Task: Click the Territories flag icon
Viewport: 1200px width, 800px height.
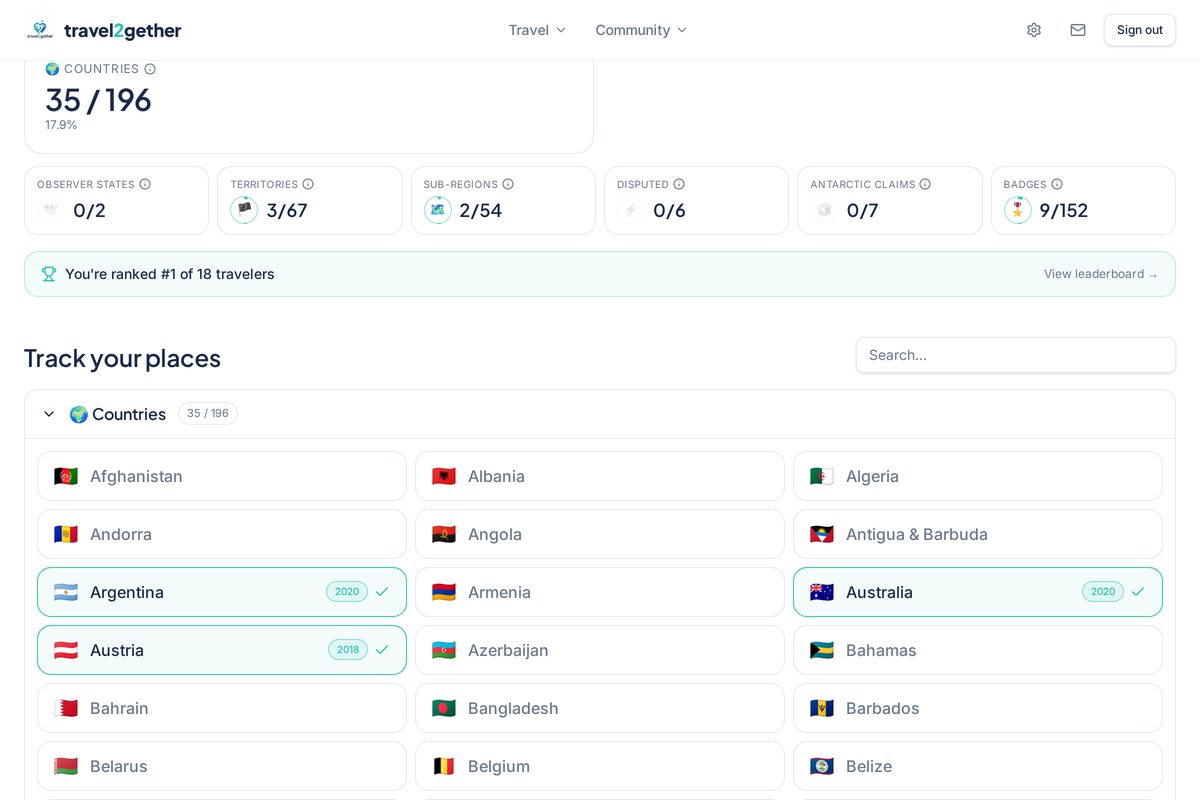Action: 244,210
